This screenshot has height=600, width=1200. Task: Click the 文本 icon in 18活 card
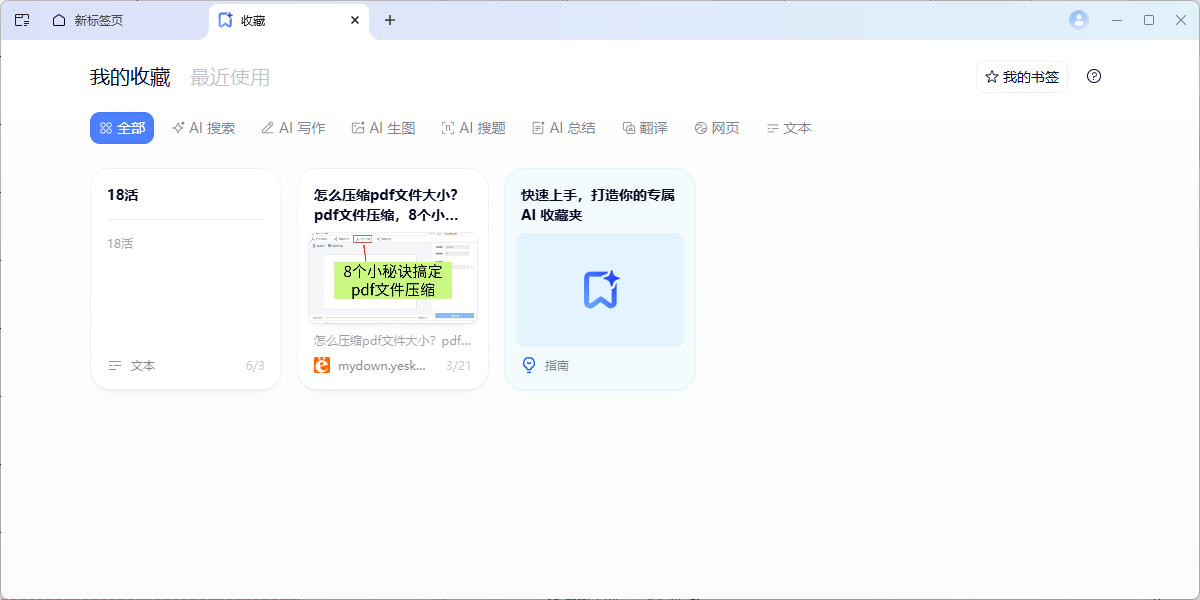tap(115, 366)
